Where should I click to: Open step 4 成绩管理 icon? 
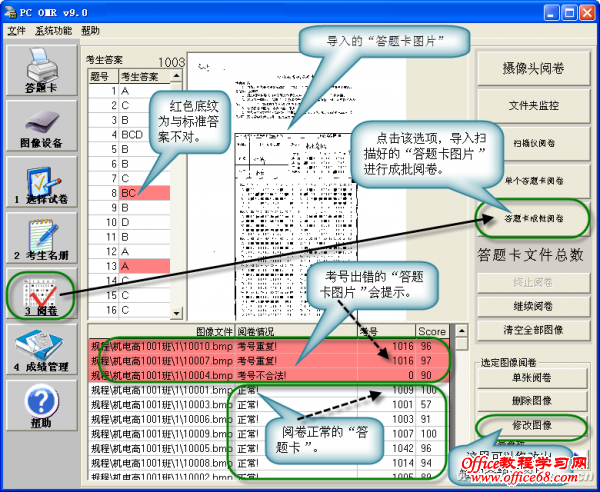tap(41, 350)
